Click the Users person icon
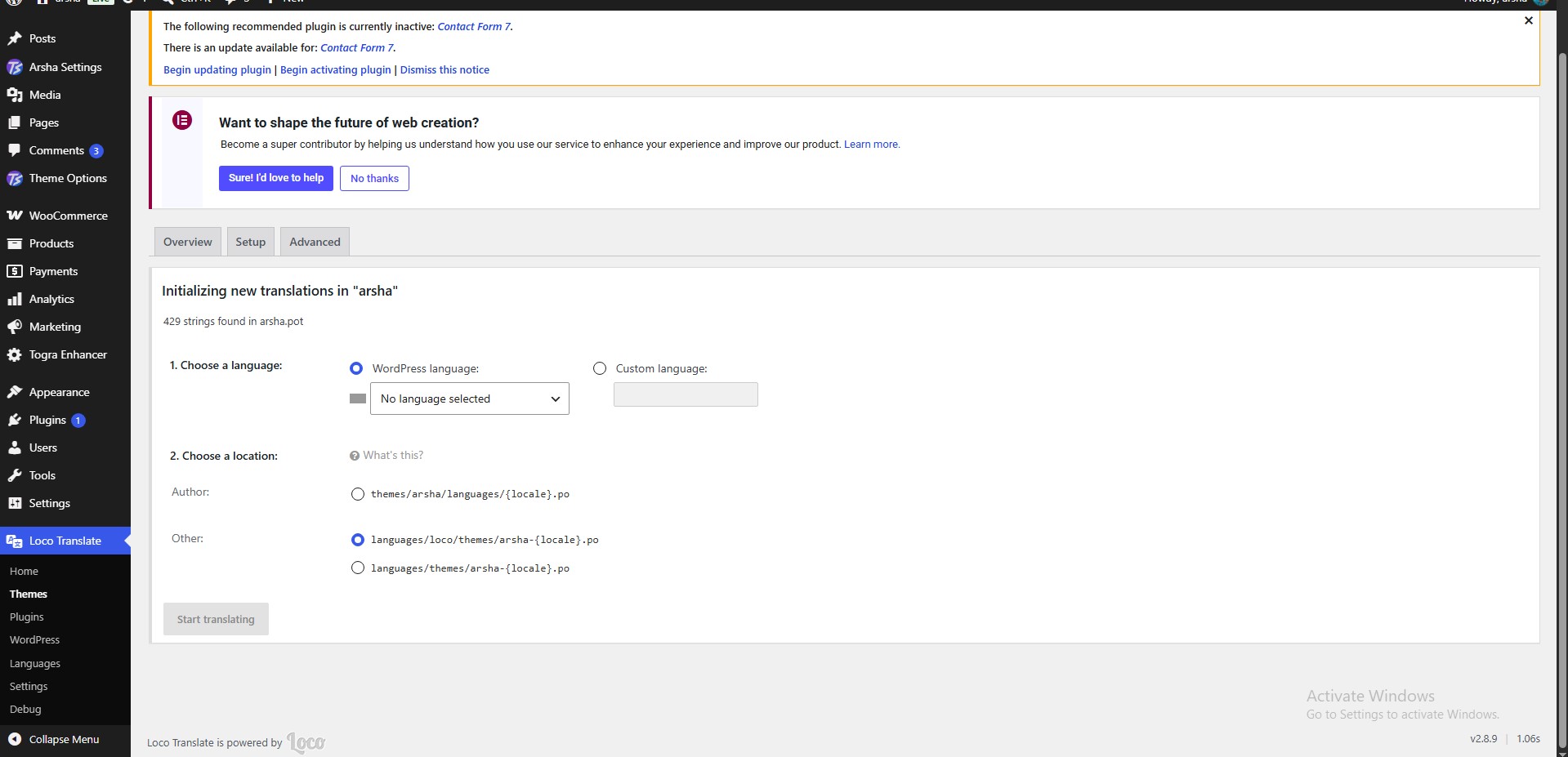The height and width of the screenshot is (757, 1568). point(15,448)
